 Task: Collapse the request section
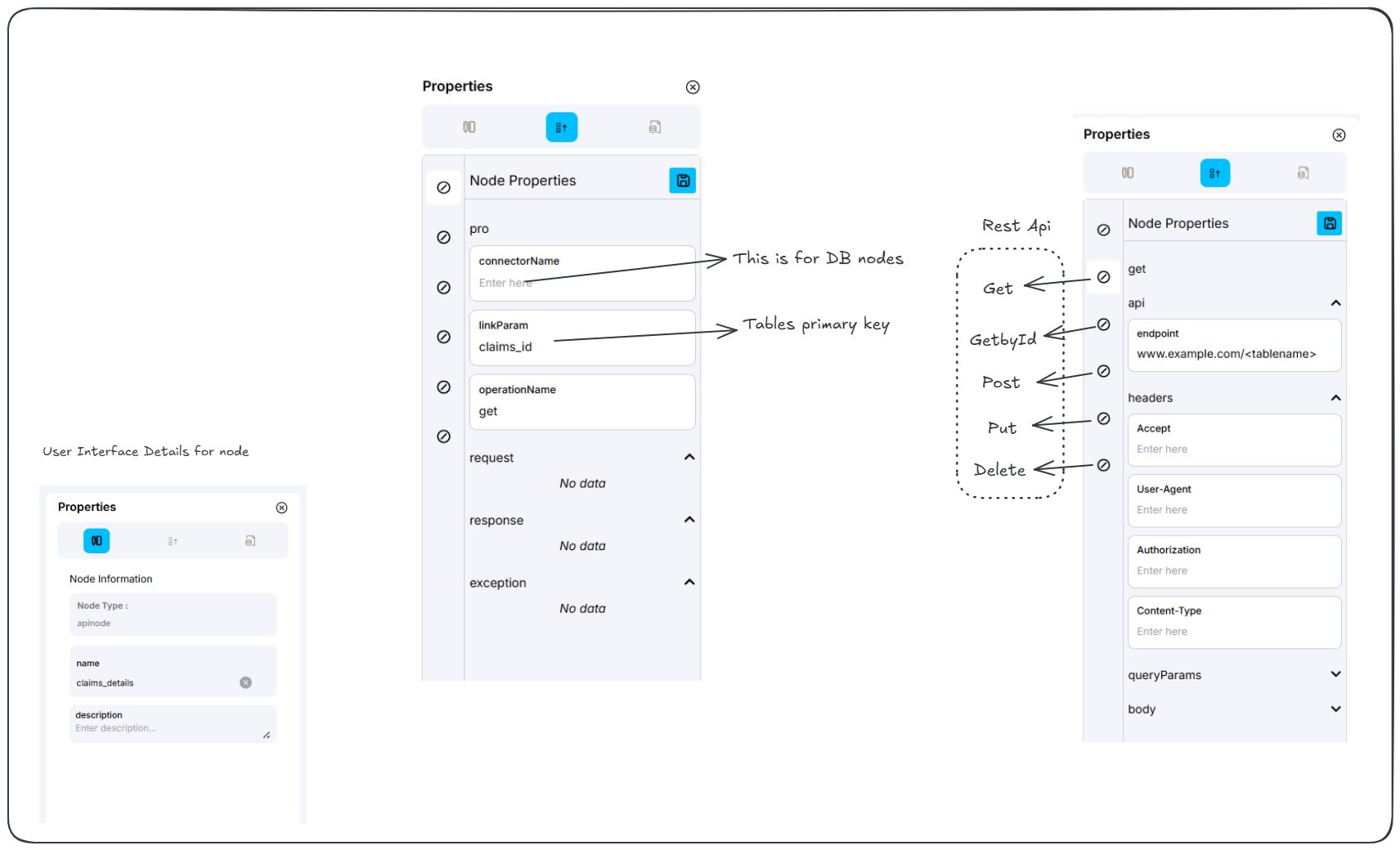click(x=689, y=457)
